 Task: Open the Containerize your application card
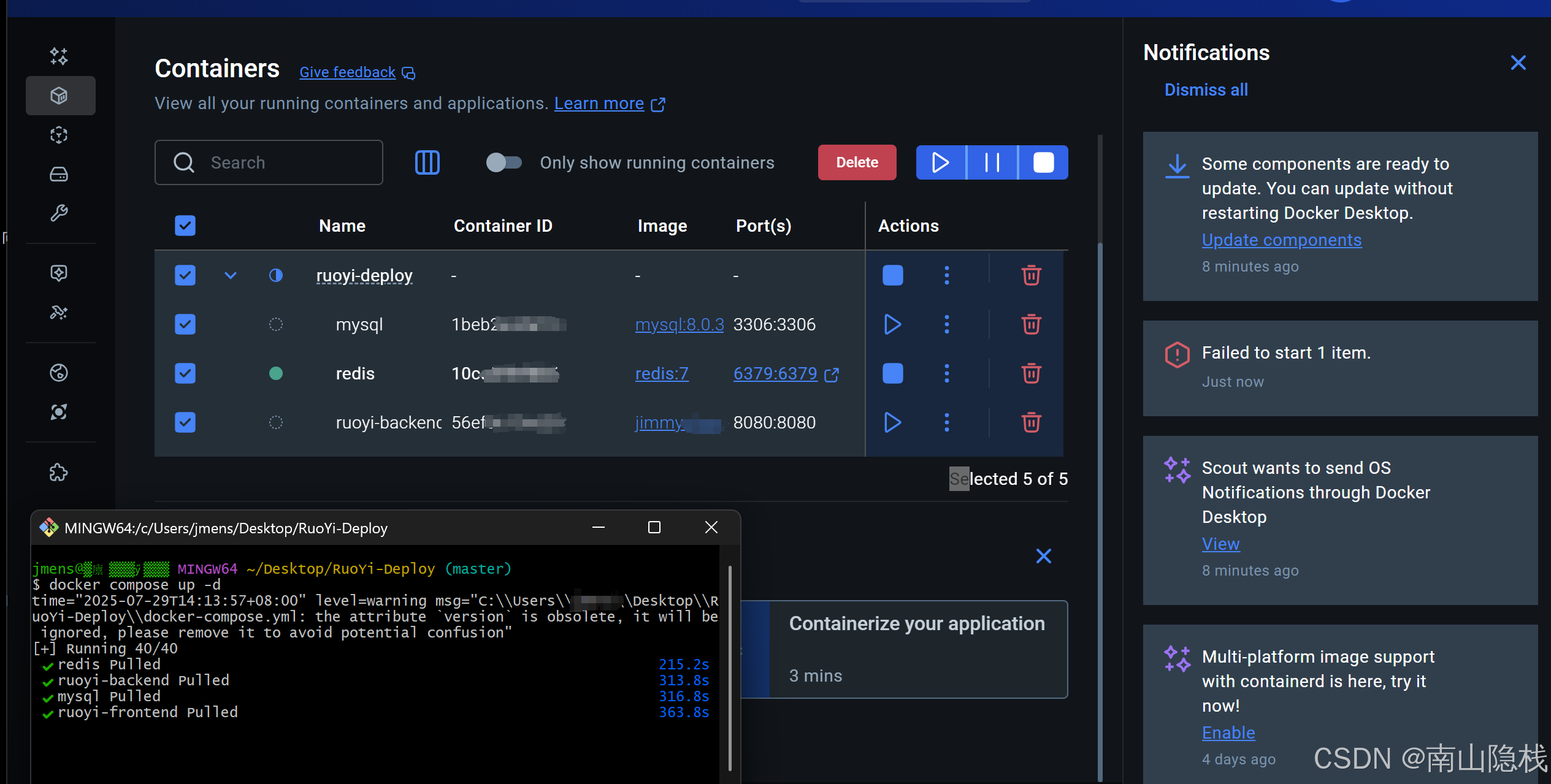point(905,649)
